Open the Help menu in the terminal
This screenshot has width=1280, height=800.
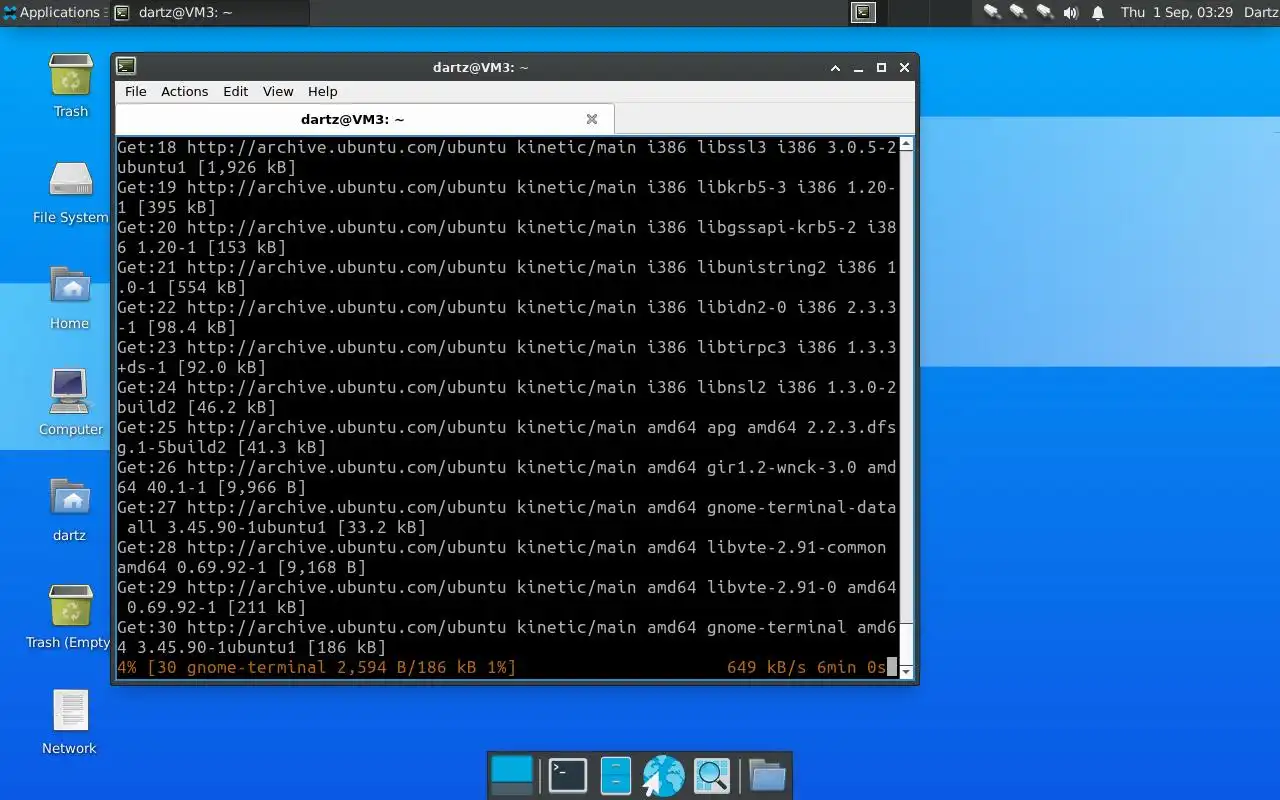tap(322, 91)
